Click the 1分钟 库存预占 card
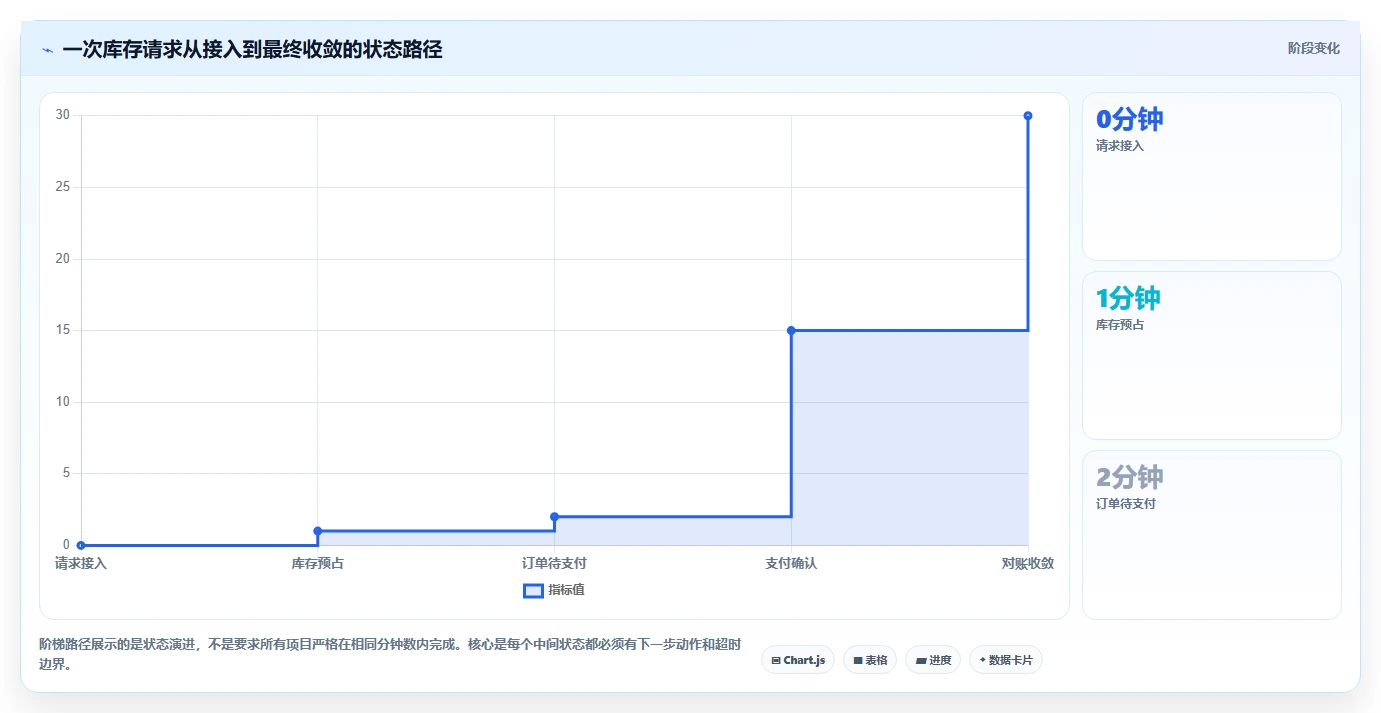1381x713 pixels. pos(1211,355)
